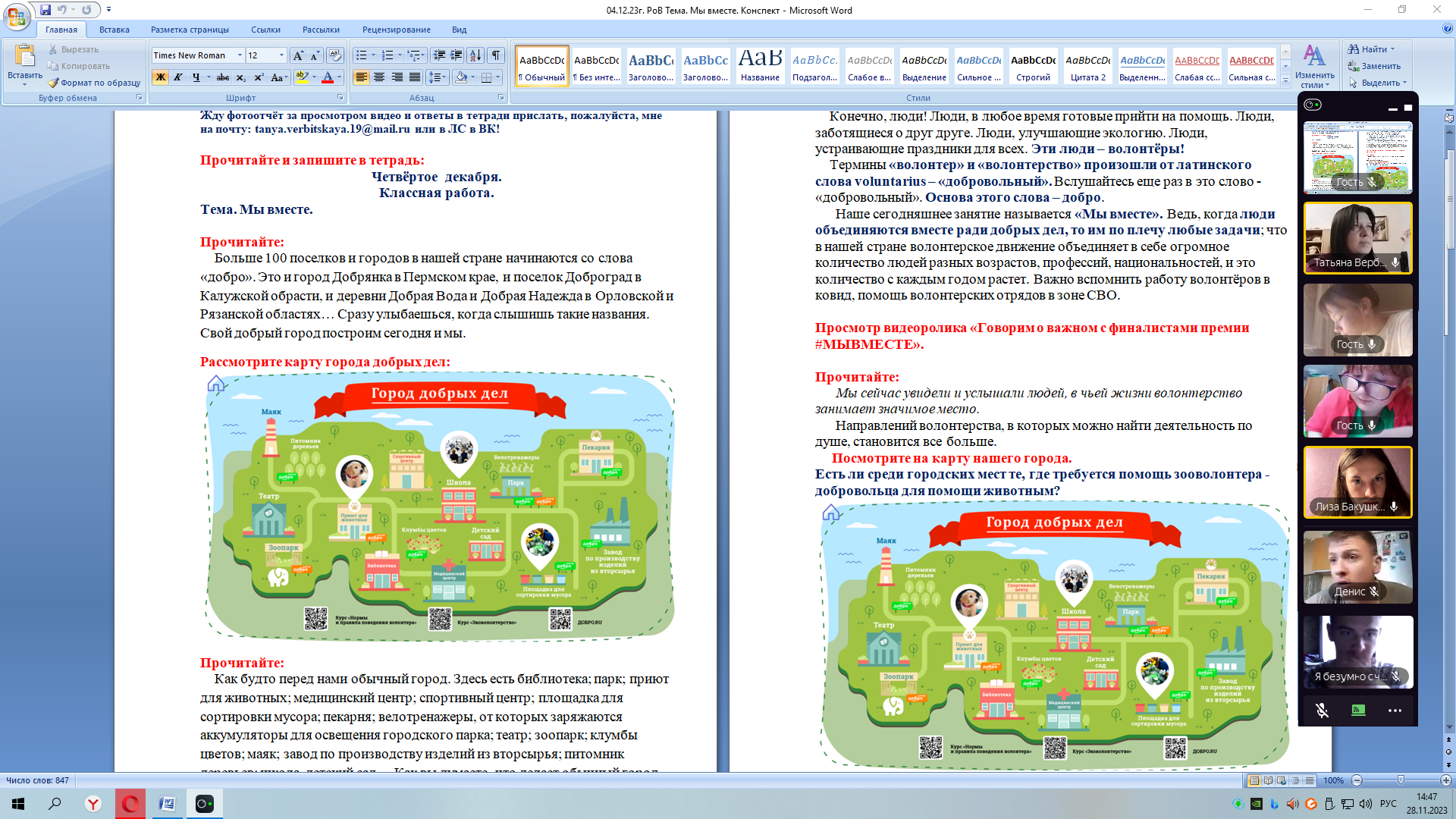Open the Вставка ribbon tab

pyautogui.click(x=114, y=30)
